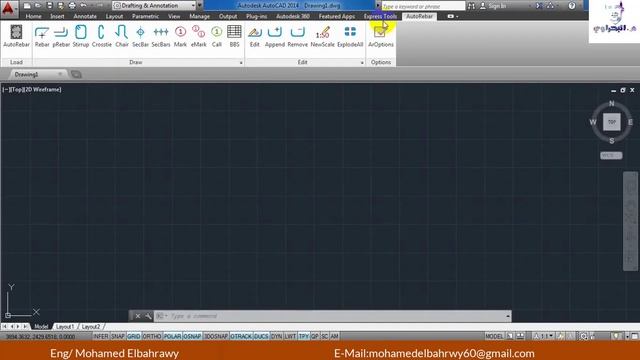Switch to the Insert tab
This screenshot has width=640, height=360.
(57, 16)
